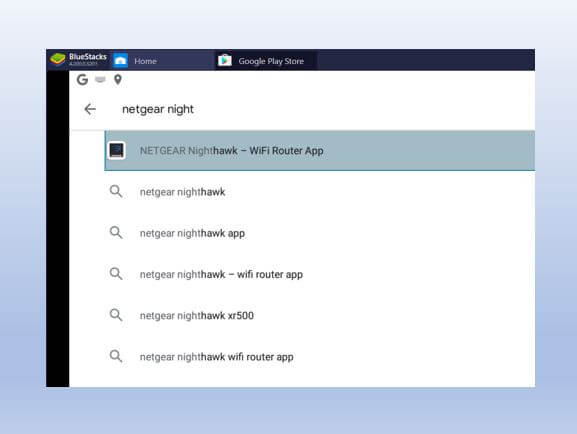Click the location pin icon
The height and width of the screenshot is (434, 577).
118,80
